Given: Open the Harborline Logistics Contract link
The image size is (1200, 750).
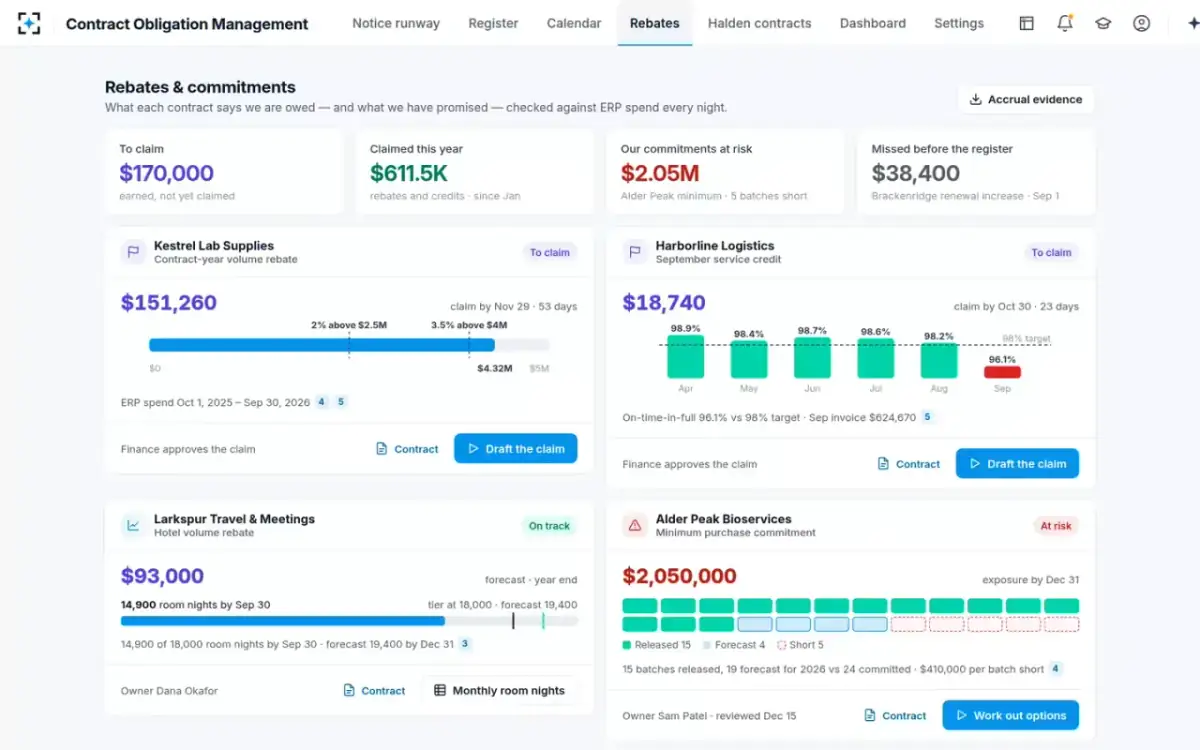Looking at the screenshot, I should coord(909,464).
